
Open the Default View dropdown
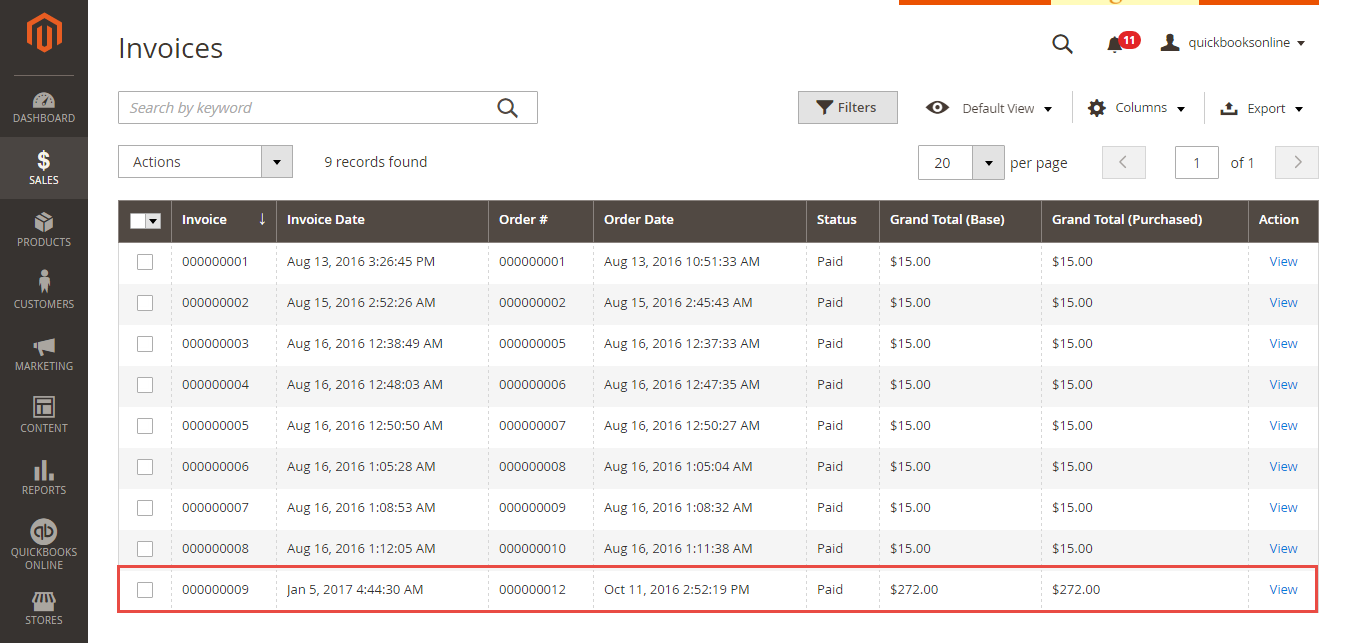[x=990, y=108]
